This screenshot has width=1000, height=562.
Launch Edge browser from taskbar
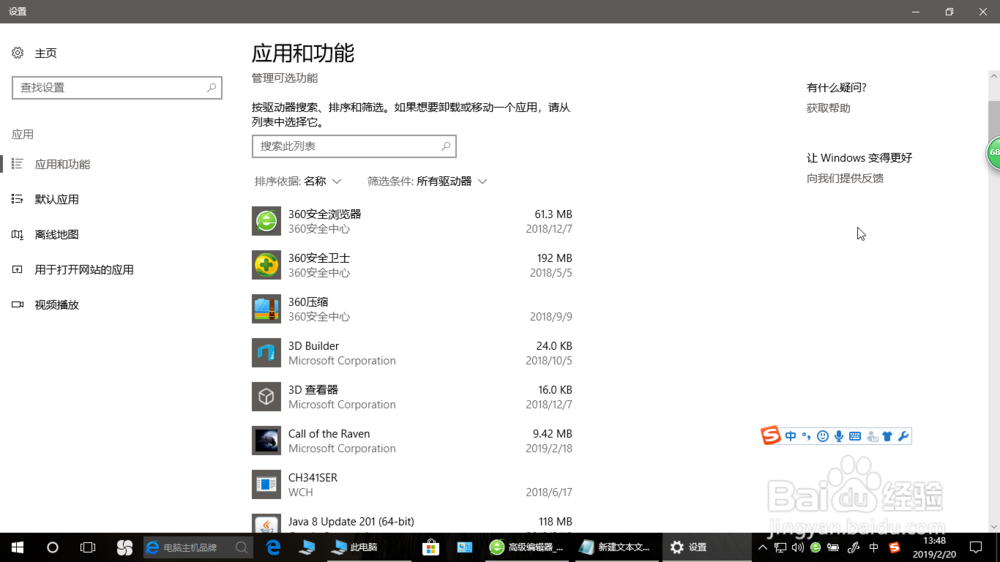click(x=273, y=547)
